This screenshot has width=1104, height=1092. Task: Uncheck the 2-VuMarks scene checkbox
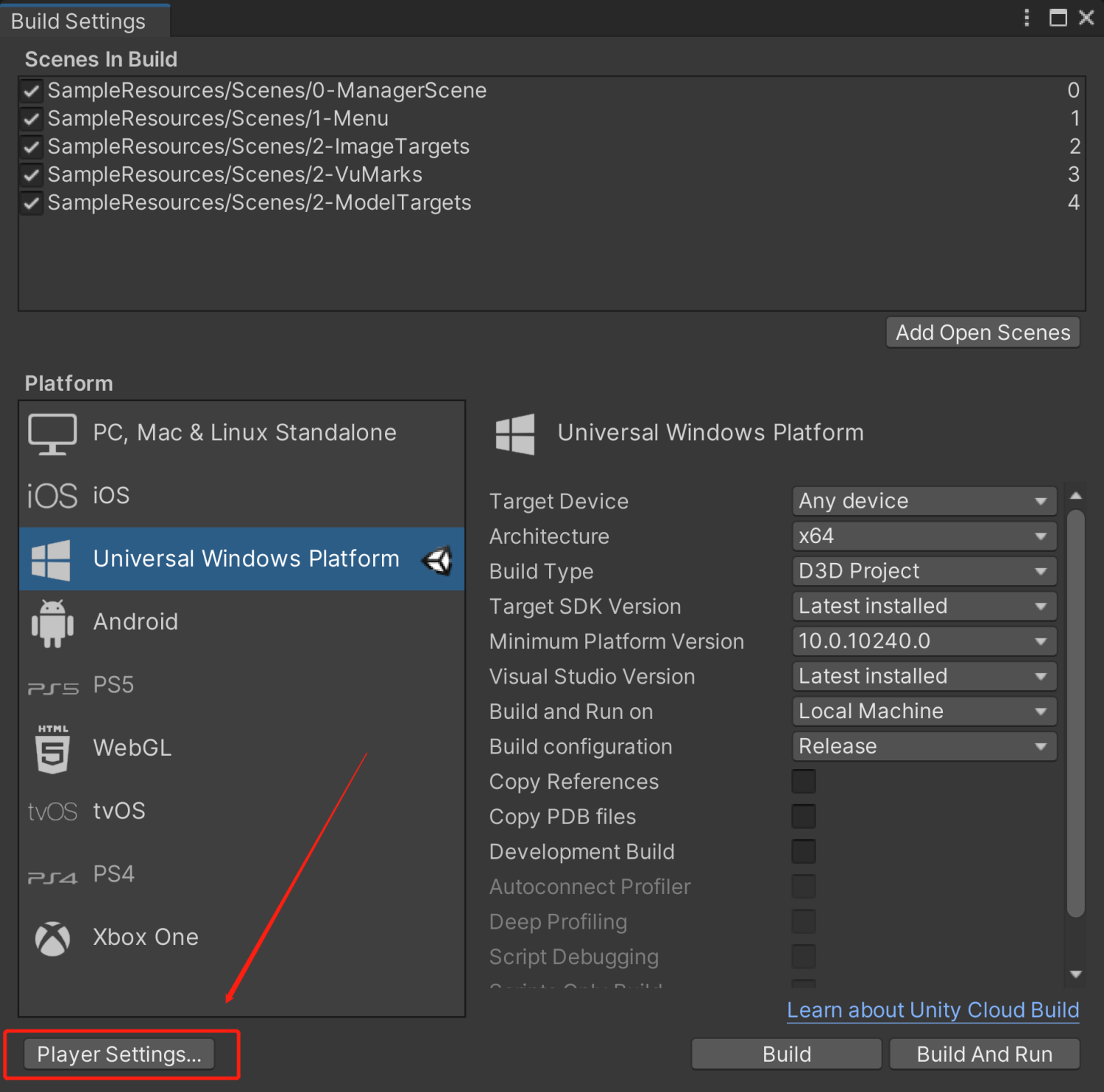tap(32, 175)
